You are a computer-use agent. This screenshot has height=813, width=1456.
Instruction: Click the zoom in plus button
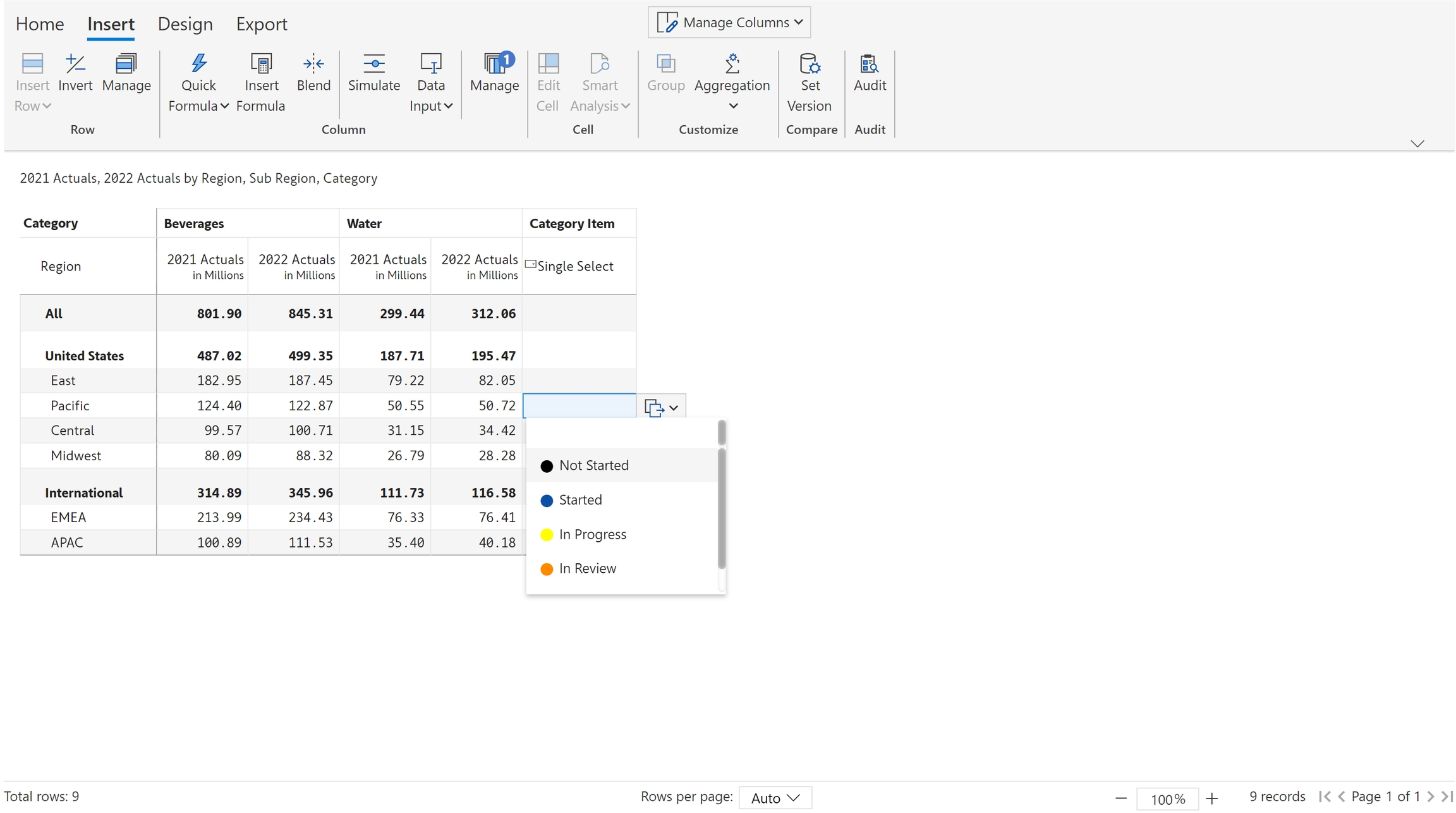[x=1211, y=798]
